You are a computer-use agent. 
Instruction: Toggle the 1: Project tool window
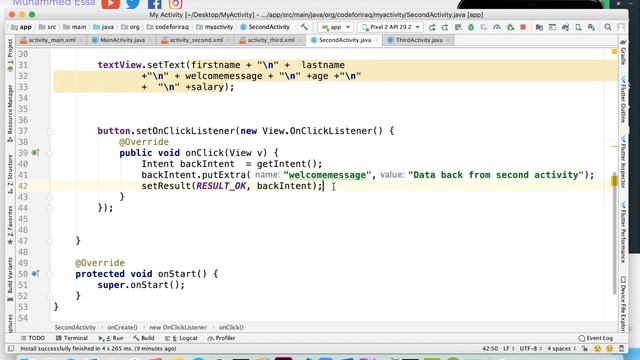(x=10, y=55)
